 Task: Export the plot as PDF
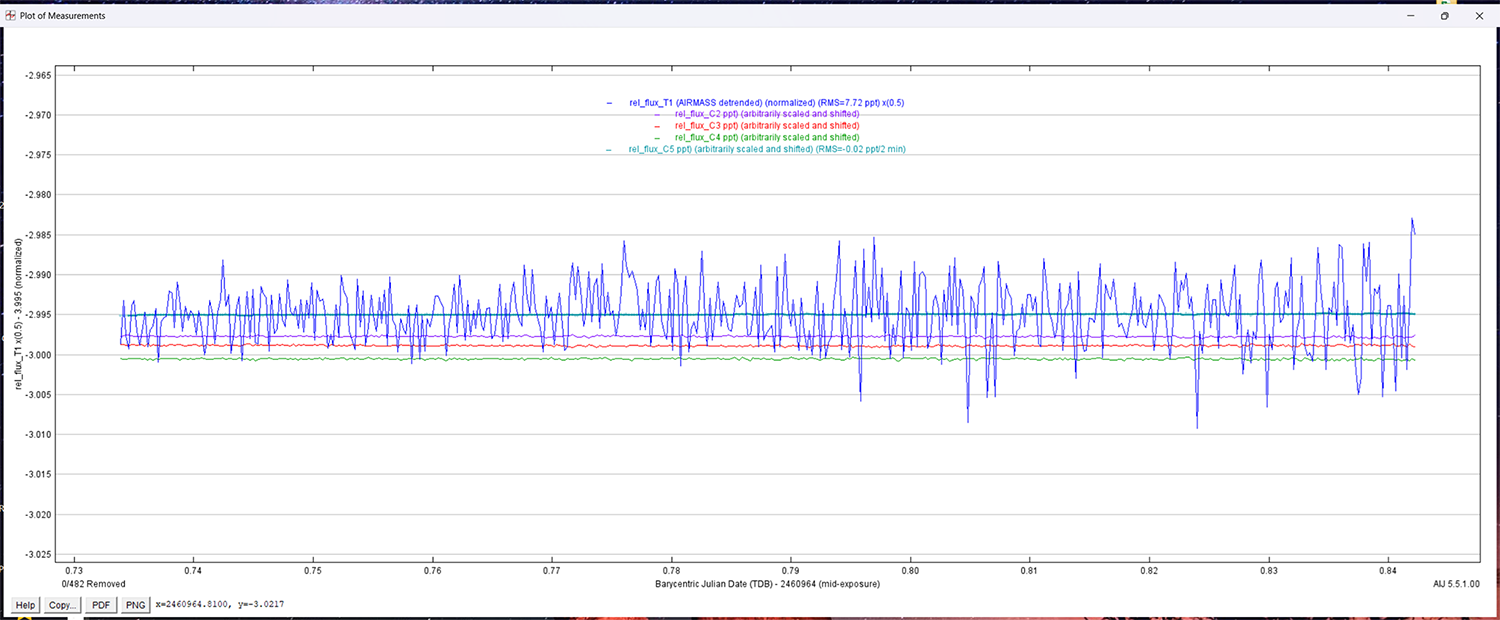click(101, 605)
